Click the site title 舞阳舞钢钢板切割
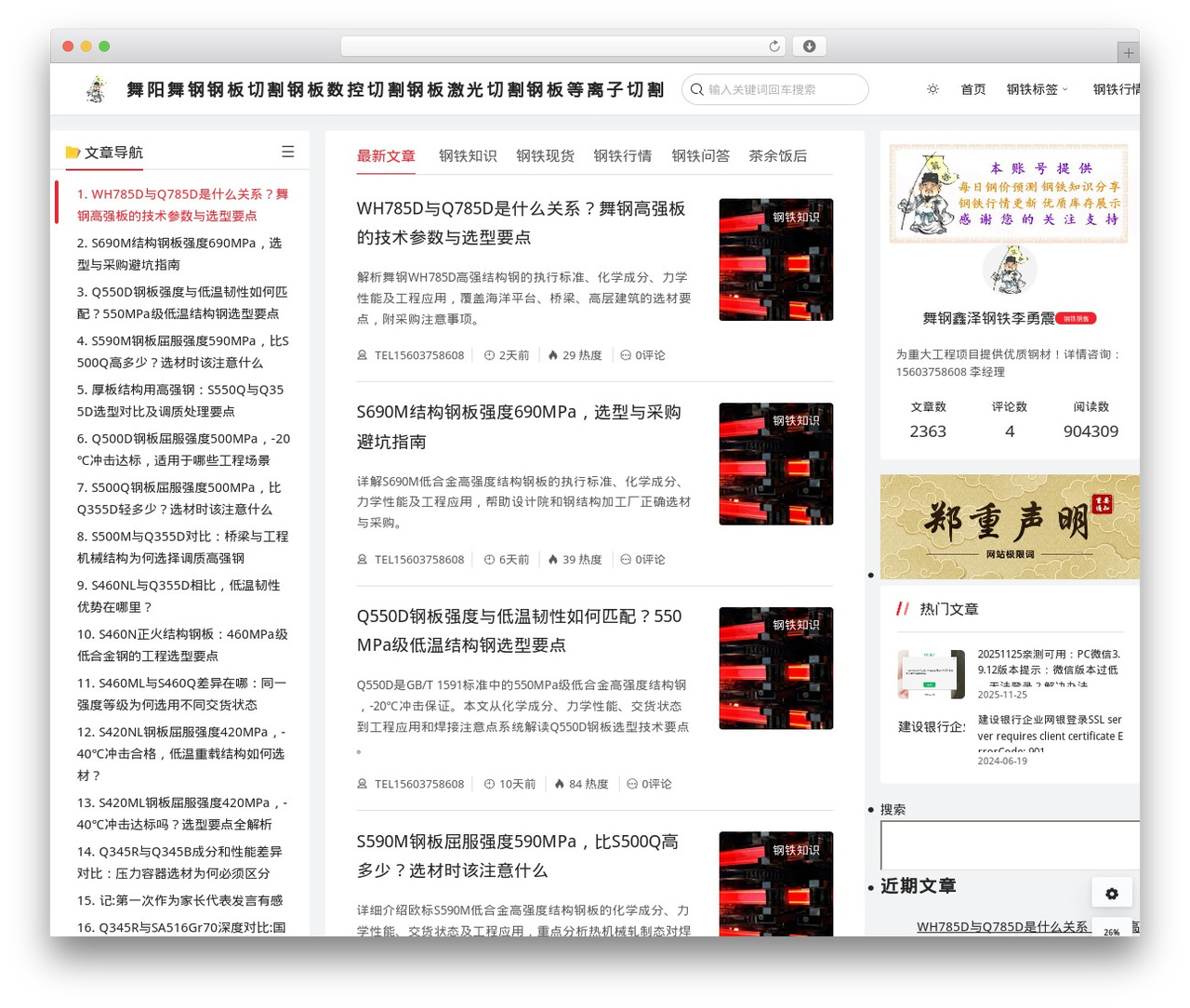The height and width of the screenshot is (1008, 1190). (395, 89)
